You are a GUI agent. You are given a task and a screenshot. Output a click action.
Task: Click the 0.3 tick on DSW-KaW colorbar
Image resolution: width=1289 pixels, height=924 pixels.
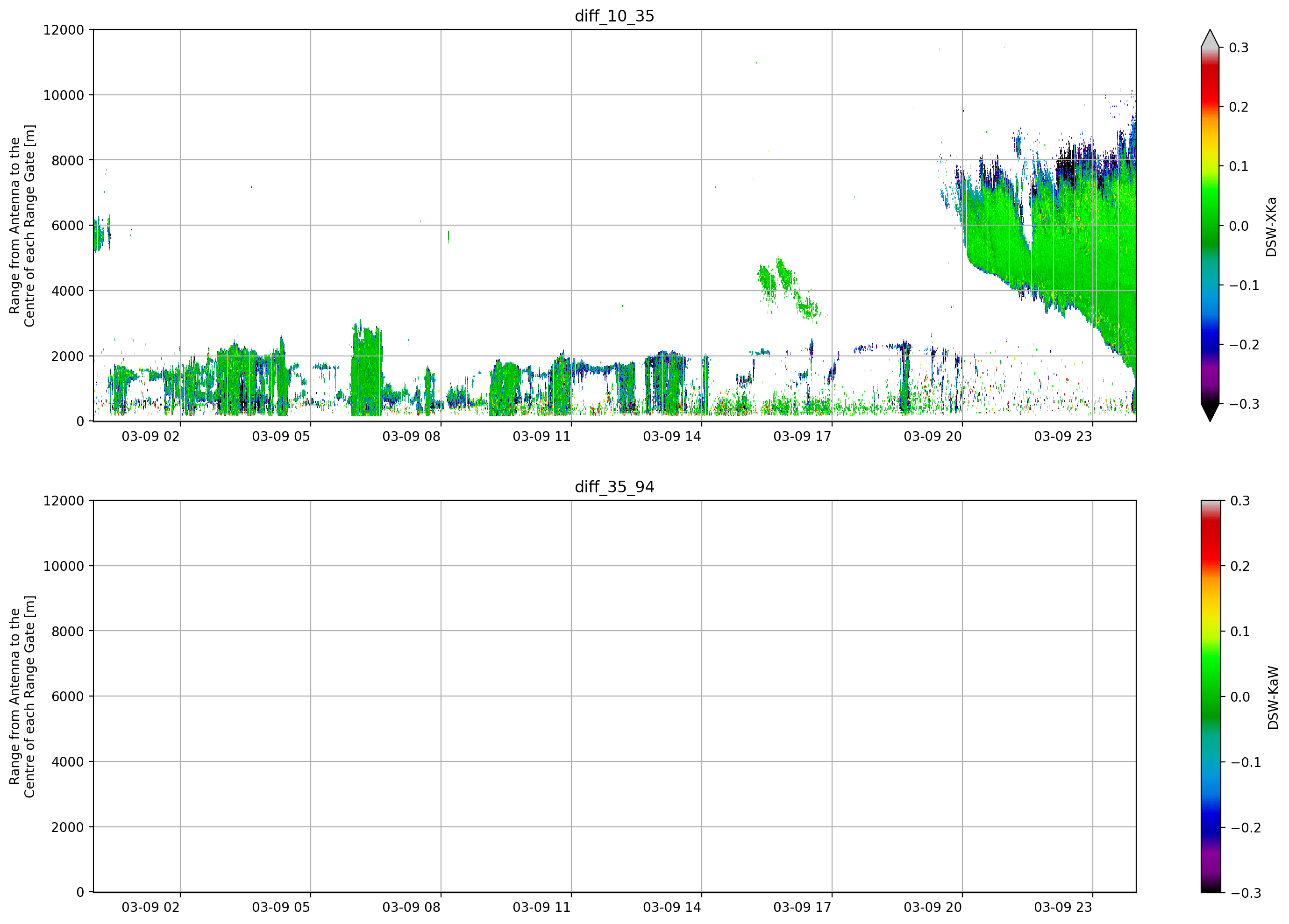pos(1239,501)
